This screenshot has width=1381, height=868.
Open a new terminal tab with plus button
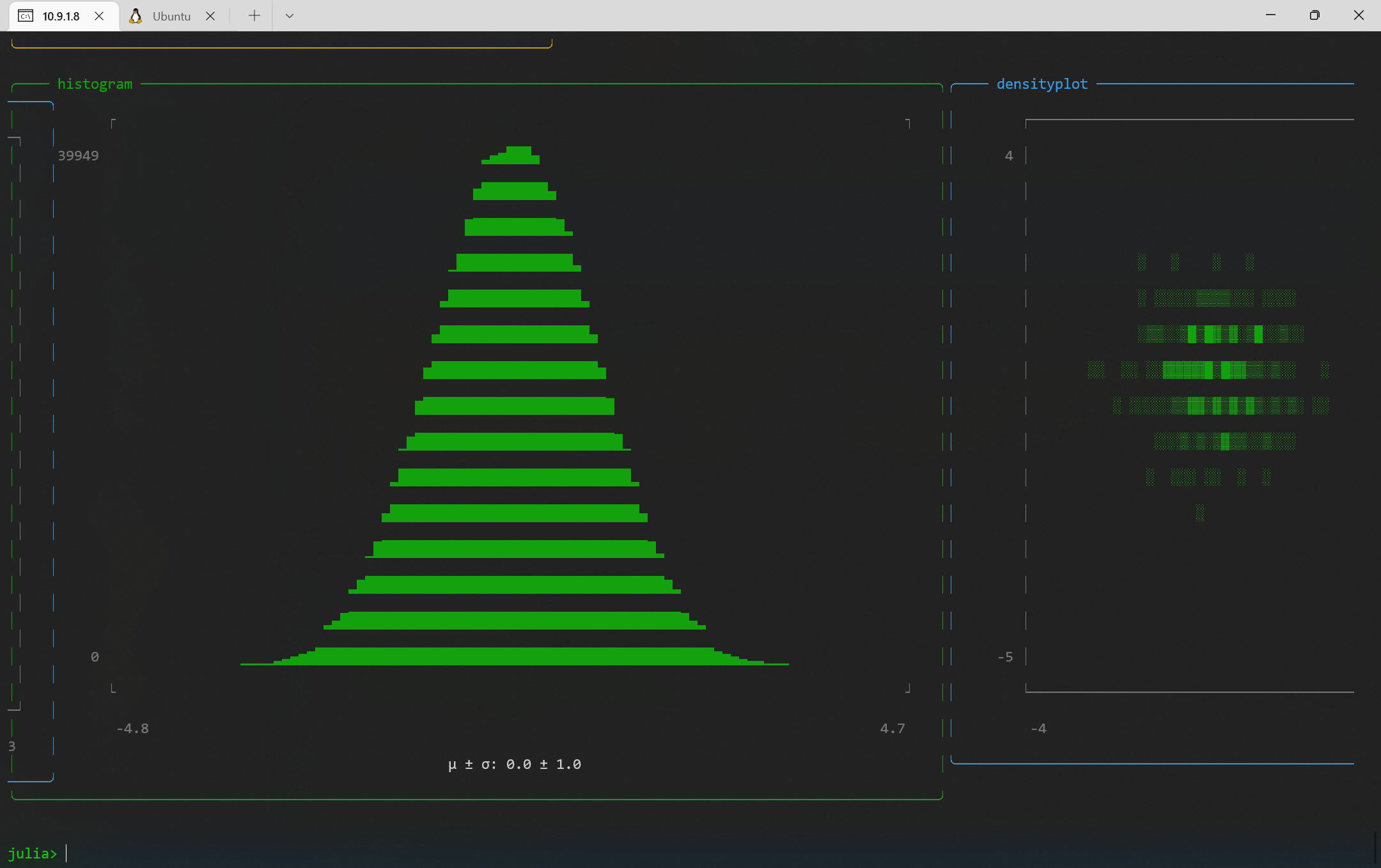coord(253,15)
